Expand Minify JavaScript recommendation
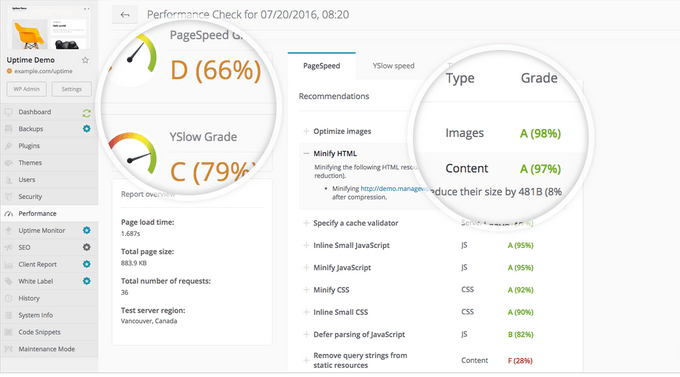 pyautogui.click(x=306, y=267)
